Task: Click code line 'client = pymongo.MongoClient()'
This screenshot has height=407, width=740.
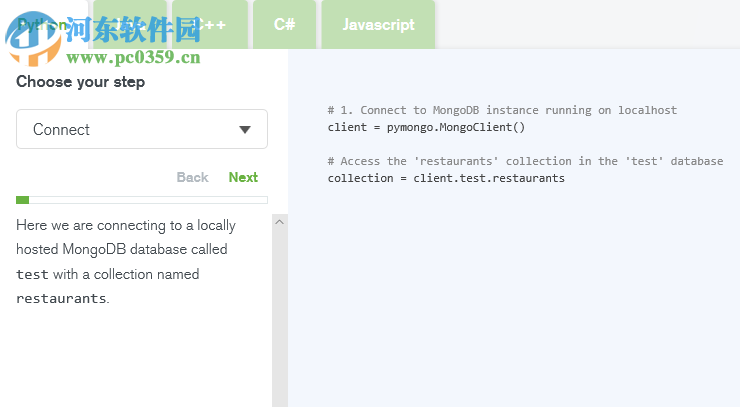Action: click(x=426, y=127)
